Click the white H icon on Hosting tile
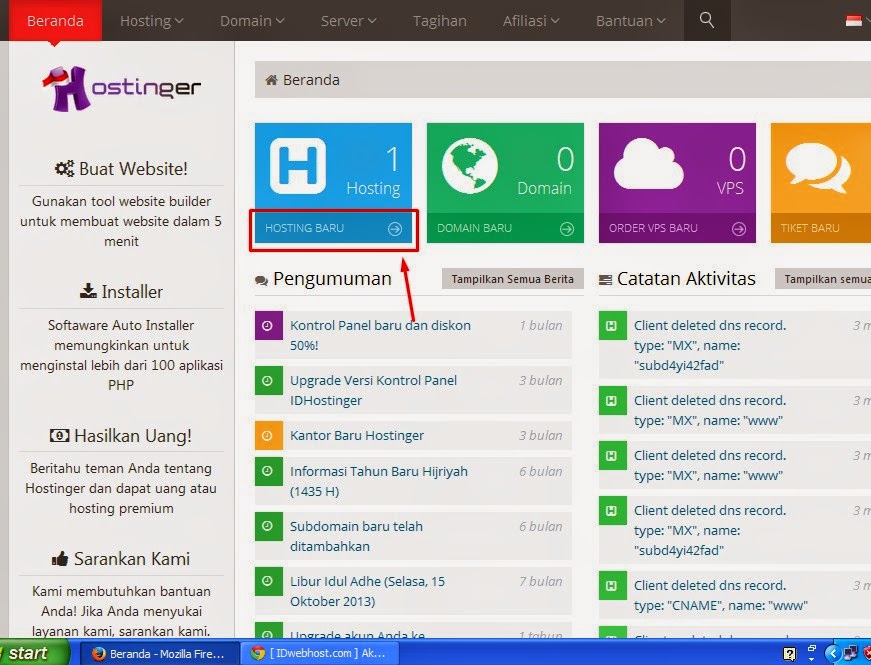 298,166
